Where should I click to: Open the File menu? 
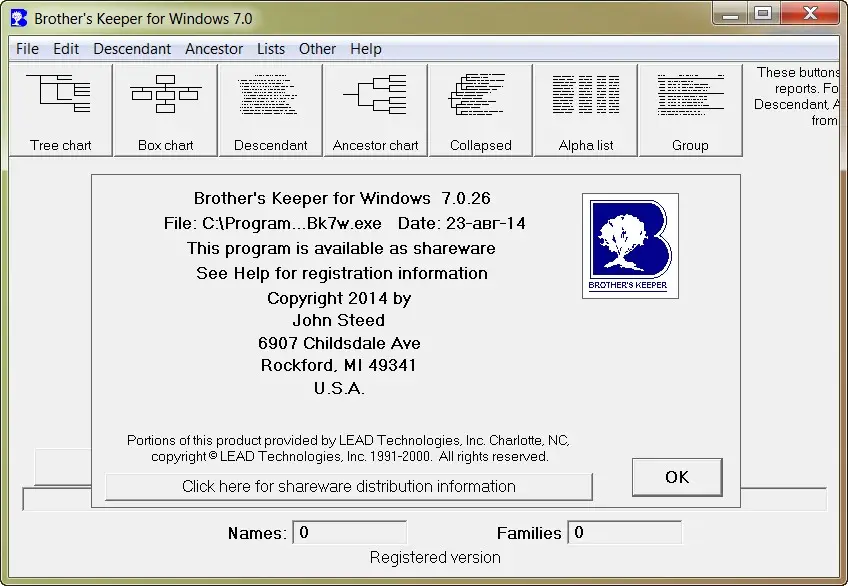[x=28, y=49]
